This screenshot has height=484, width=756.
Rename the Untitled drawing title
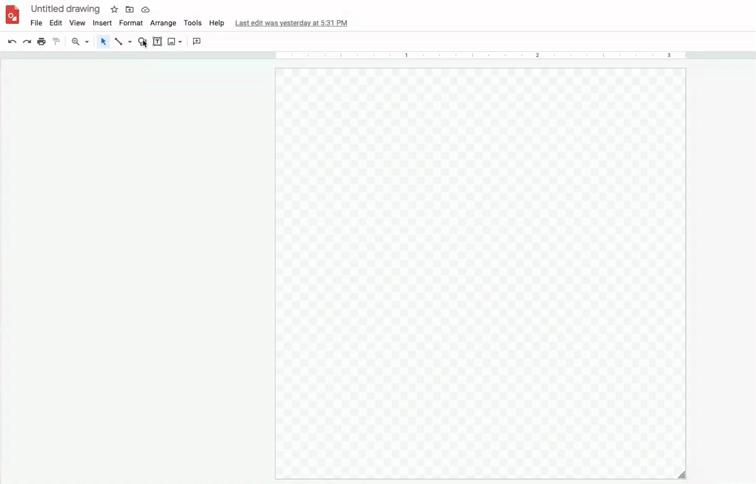pos(65,9)
